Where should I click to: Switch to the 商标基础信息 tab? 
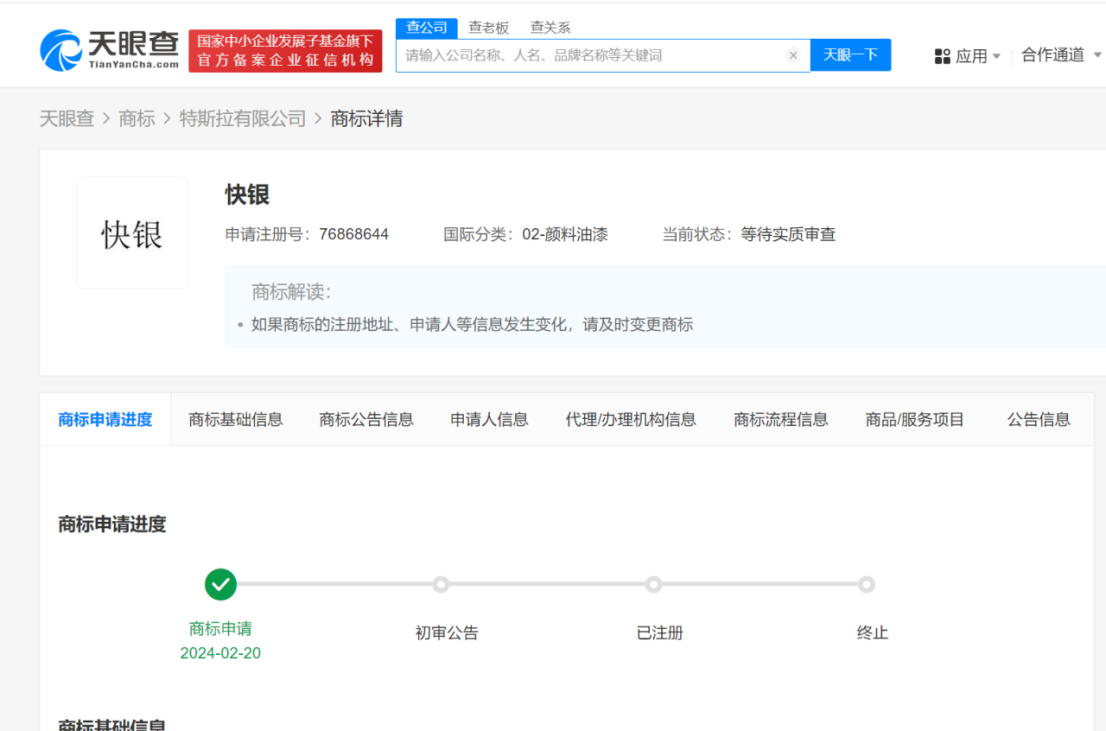(x=235, y=420)
